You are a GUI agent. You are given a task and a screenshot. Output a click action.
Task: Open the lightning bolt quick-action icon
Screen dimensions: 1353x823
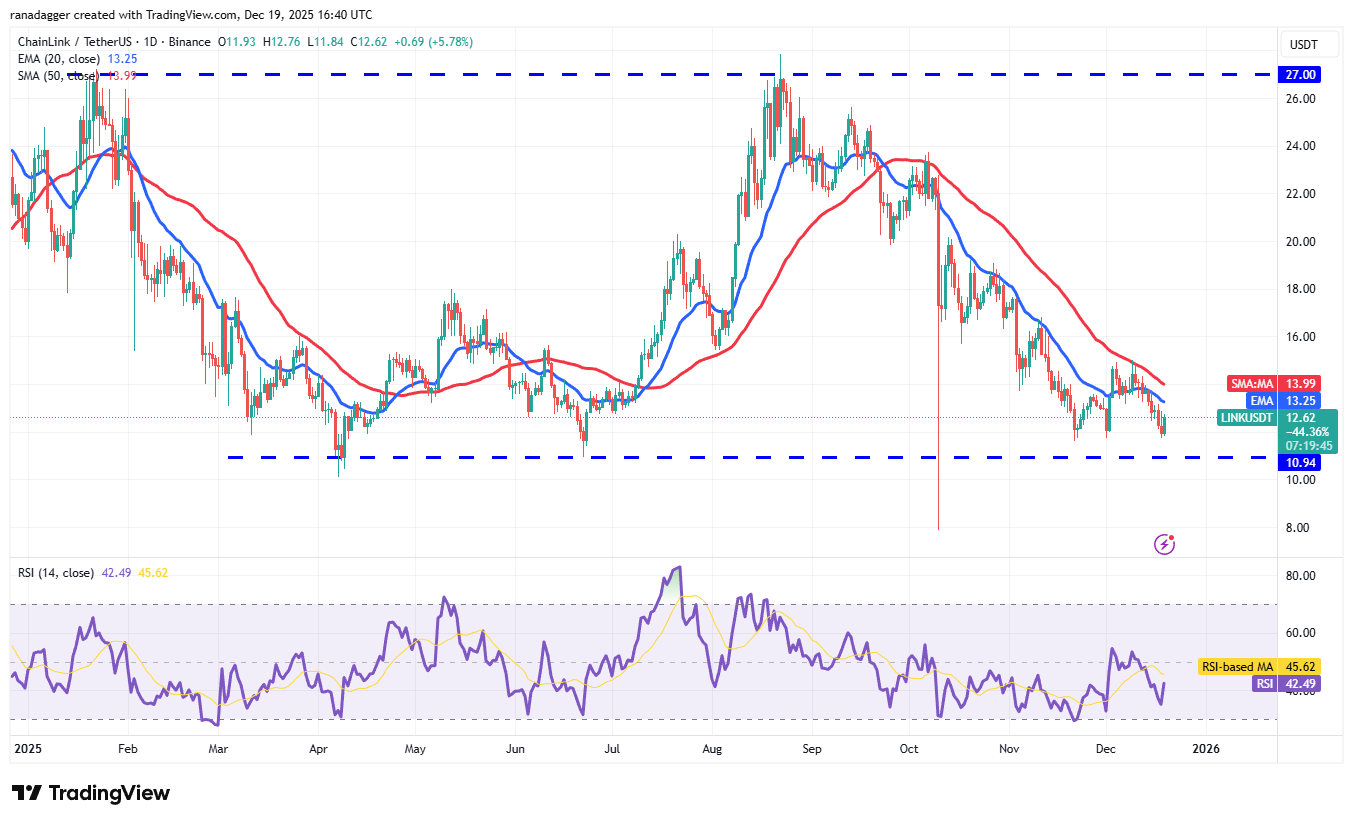[x=1163, y=543]
